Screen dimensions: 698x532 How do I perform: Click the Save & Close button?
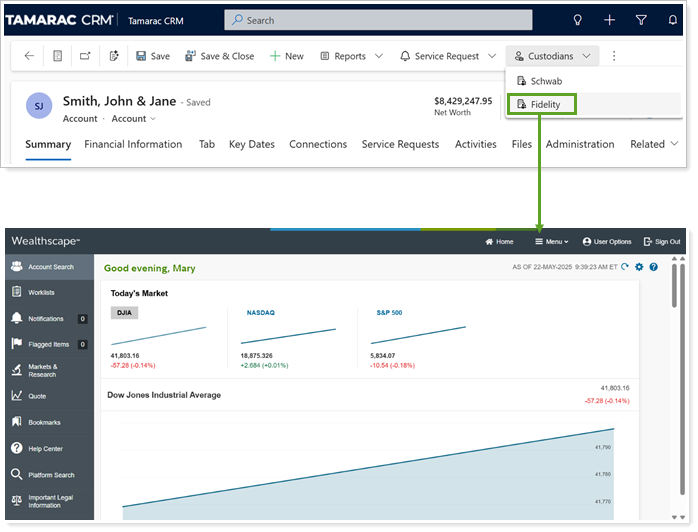(219, 56)
